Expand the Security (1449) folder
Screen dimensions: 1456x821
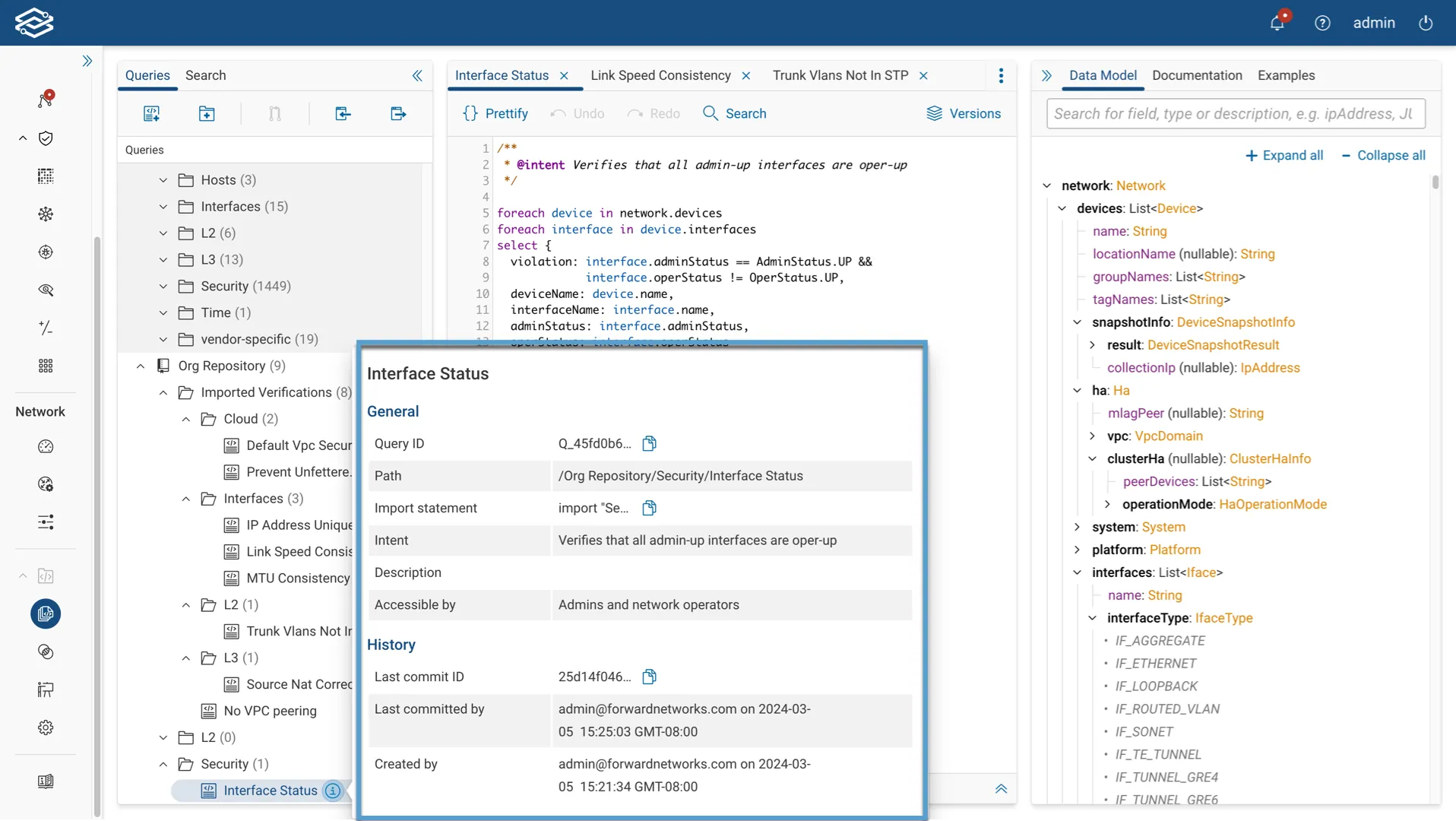coord(163,287)
